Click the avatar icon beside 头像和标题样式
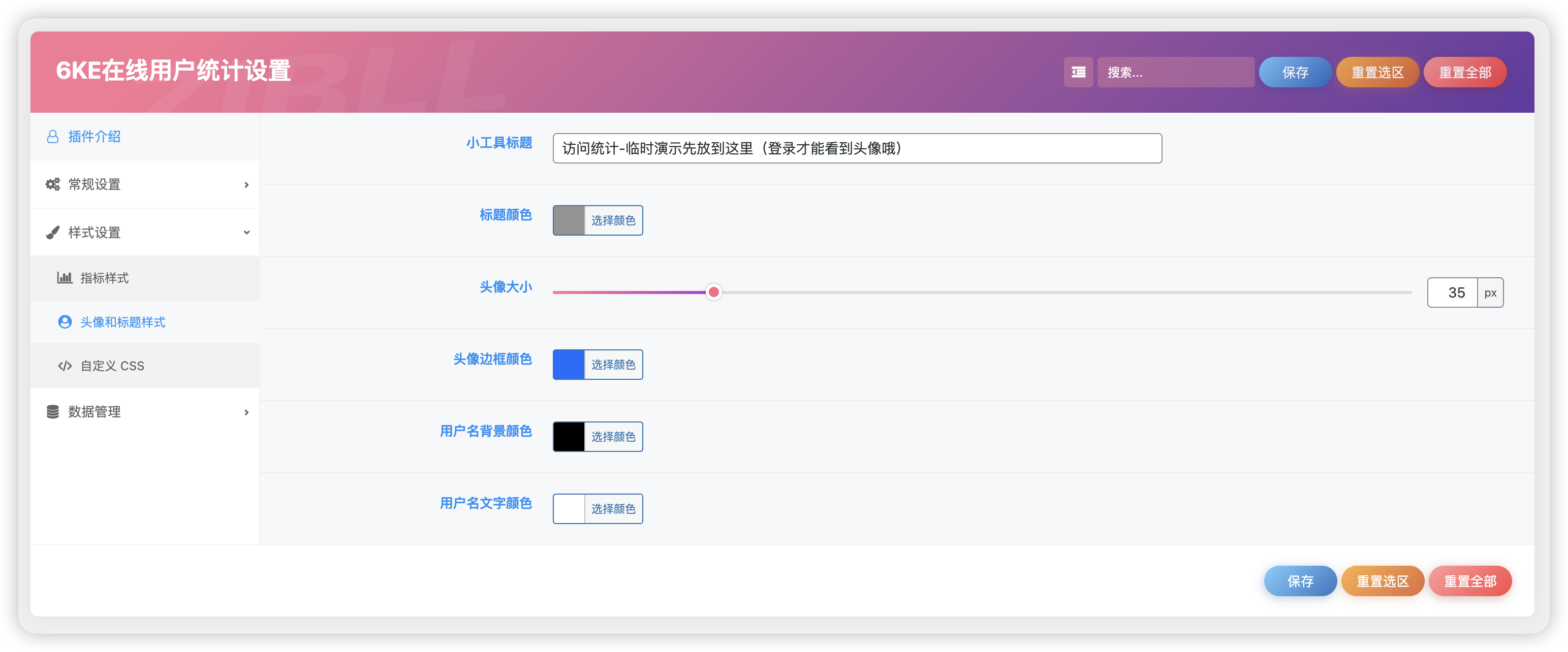 point(65,322)
